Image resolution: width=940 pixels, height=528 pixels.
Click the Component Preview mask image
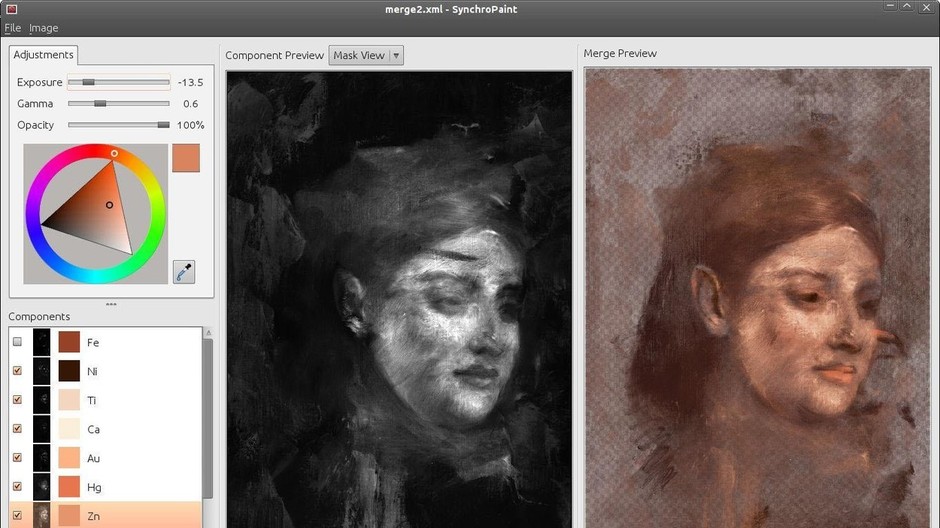click(399, 300)
